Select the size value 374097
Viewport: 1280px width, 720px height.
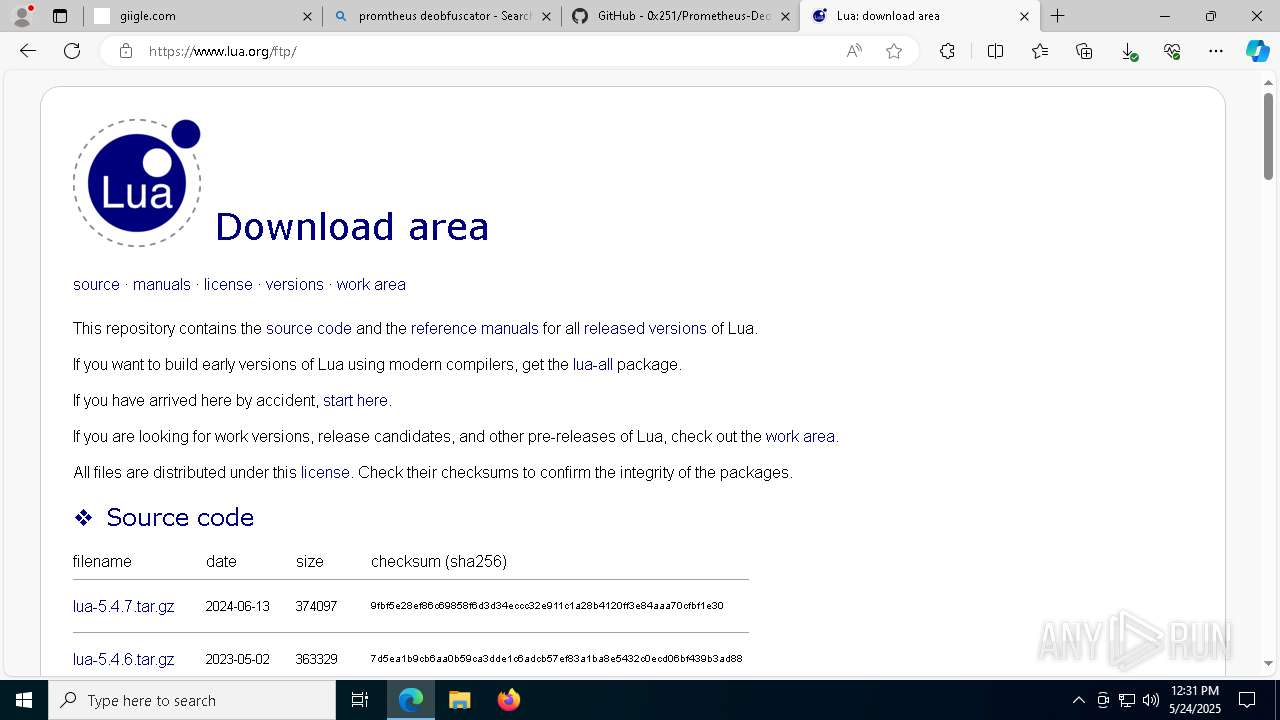click(x=316, y=606)
